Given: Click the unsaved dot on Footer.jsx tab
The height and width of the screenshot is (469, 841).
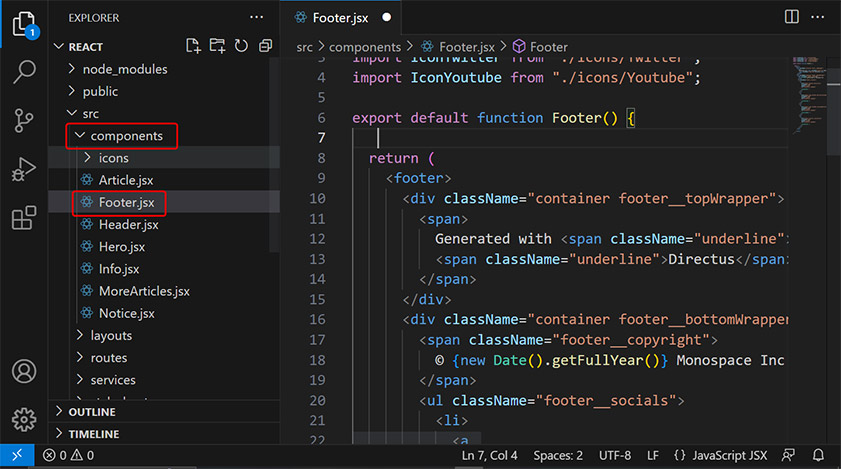Looking at the screenshot, I should pyautogui.click(x=386, y=17).
